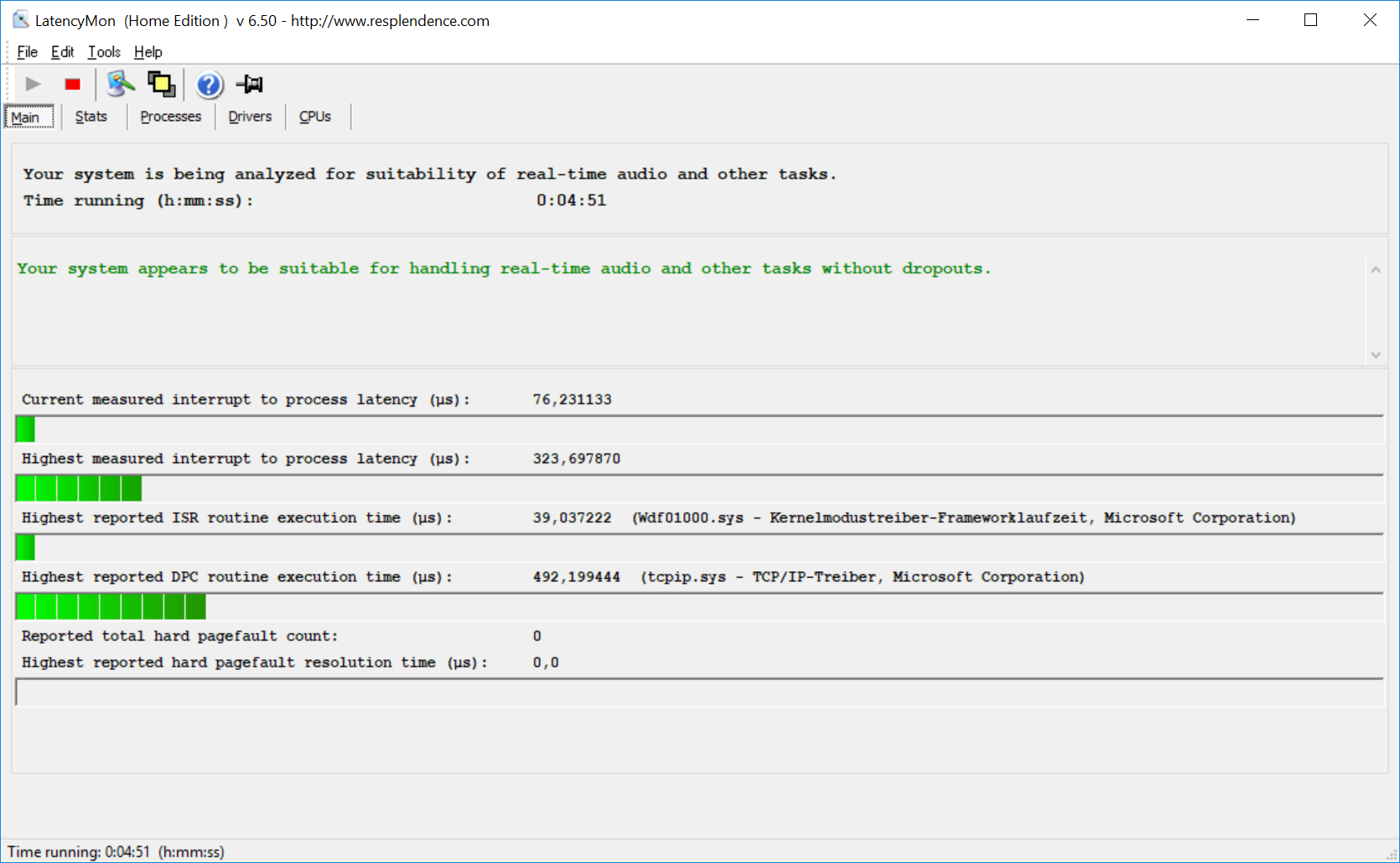Image resolution: width=1400 pixels, height=863 pixels.
Task: Click the tcpip.sys driver description
Action: click(x=863, y=577)
